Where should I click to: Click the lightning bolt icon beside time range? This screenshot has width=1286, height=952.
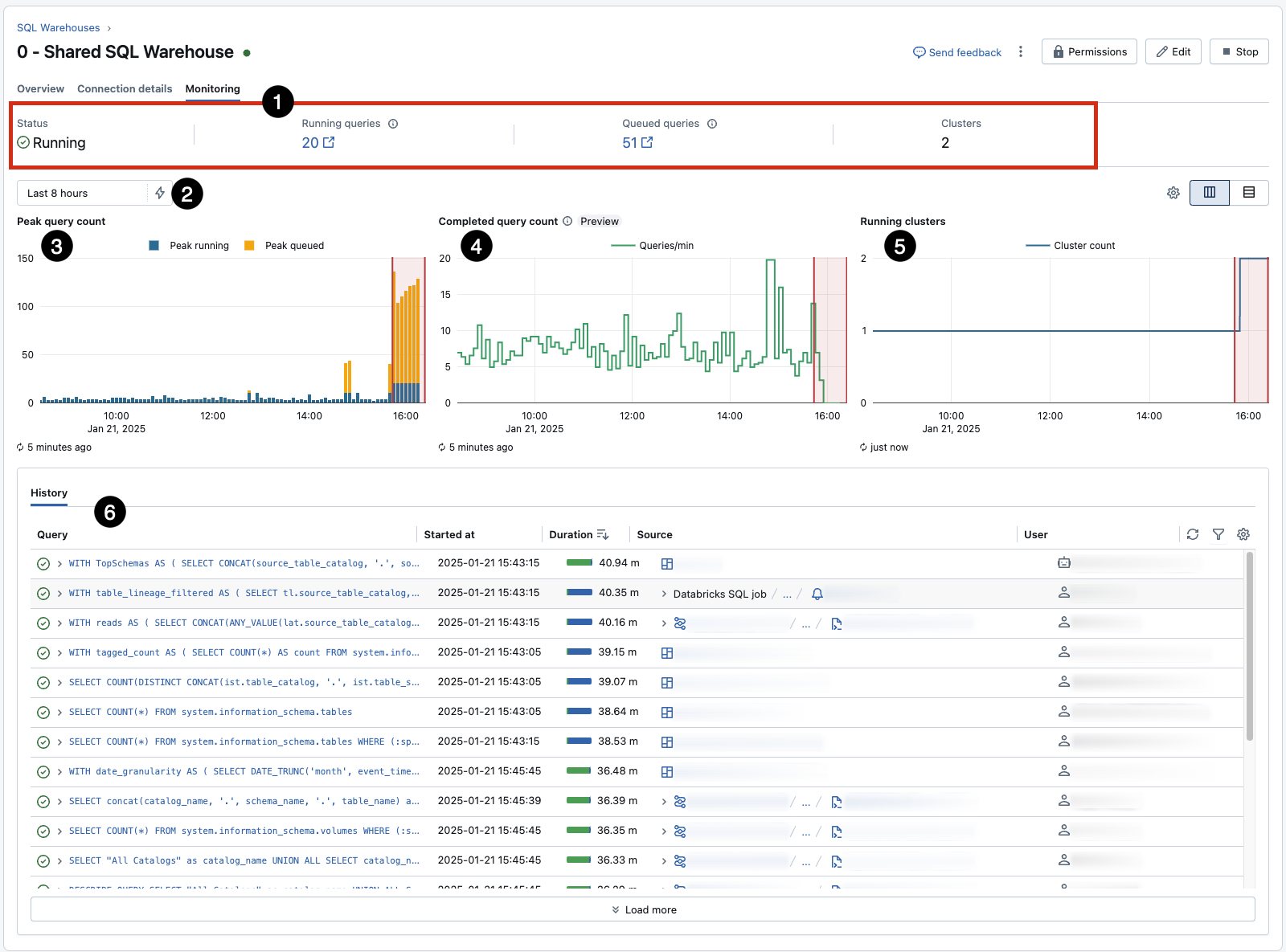pos(160,193)
